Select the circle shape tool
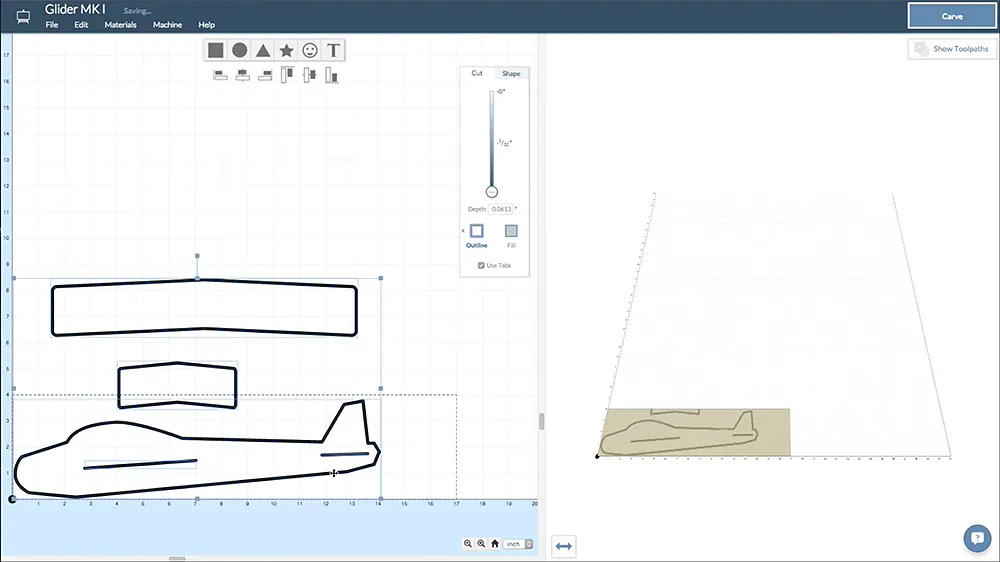Viewport: 1000px width, 562px height. pyautogui.click(x=239, y=50)
